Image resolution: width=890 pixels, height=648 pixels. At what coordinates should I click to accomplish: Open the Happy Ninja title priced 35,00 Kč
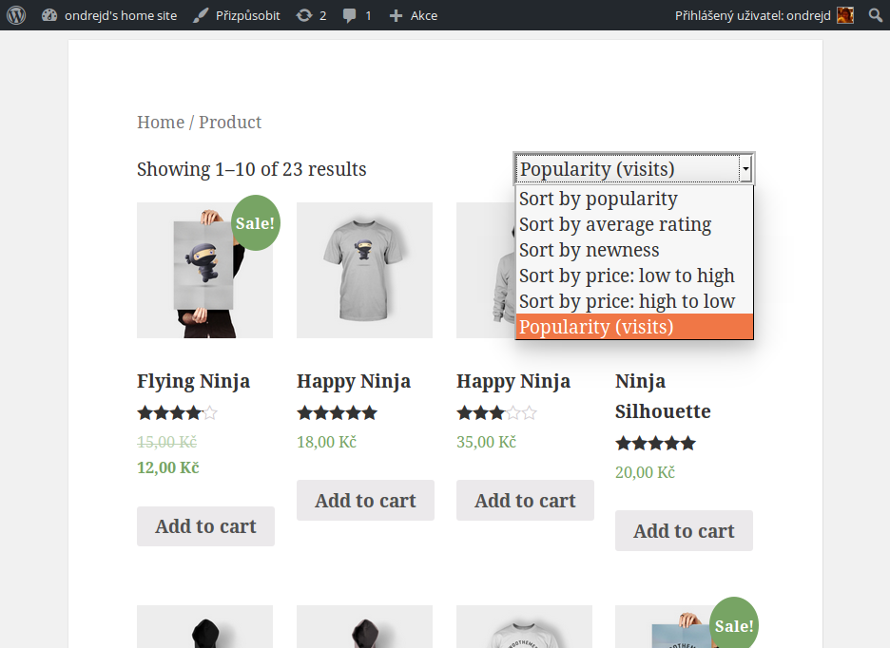(513, 381)
